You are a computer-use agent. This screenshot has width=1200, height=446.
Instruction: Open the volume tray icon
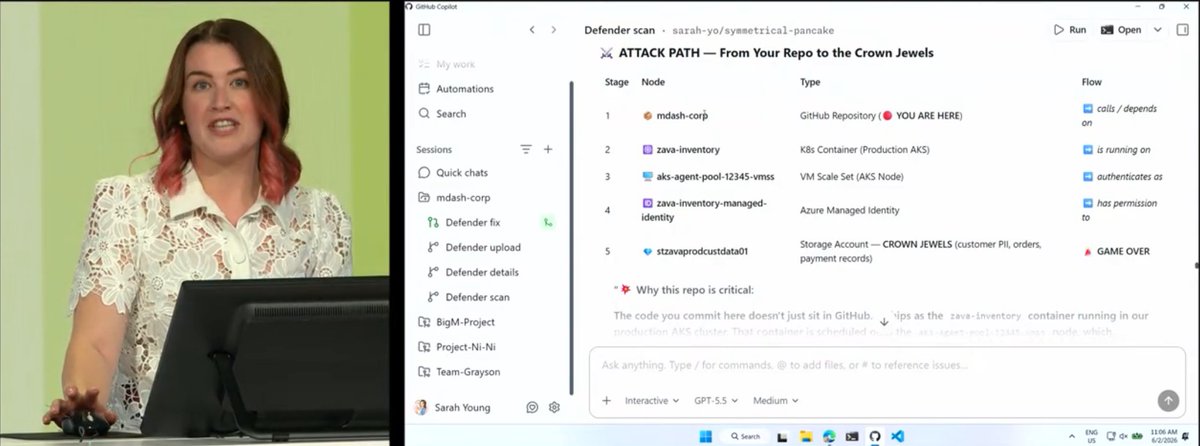coord(1124,436)
